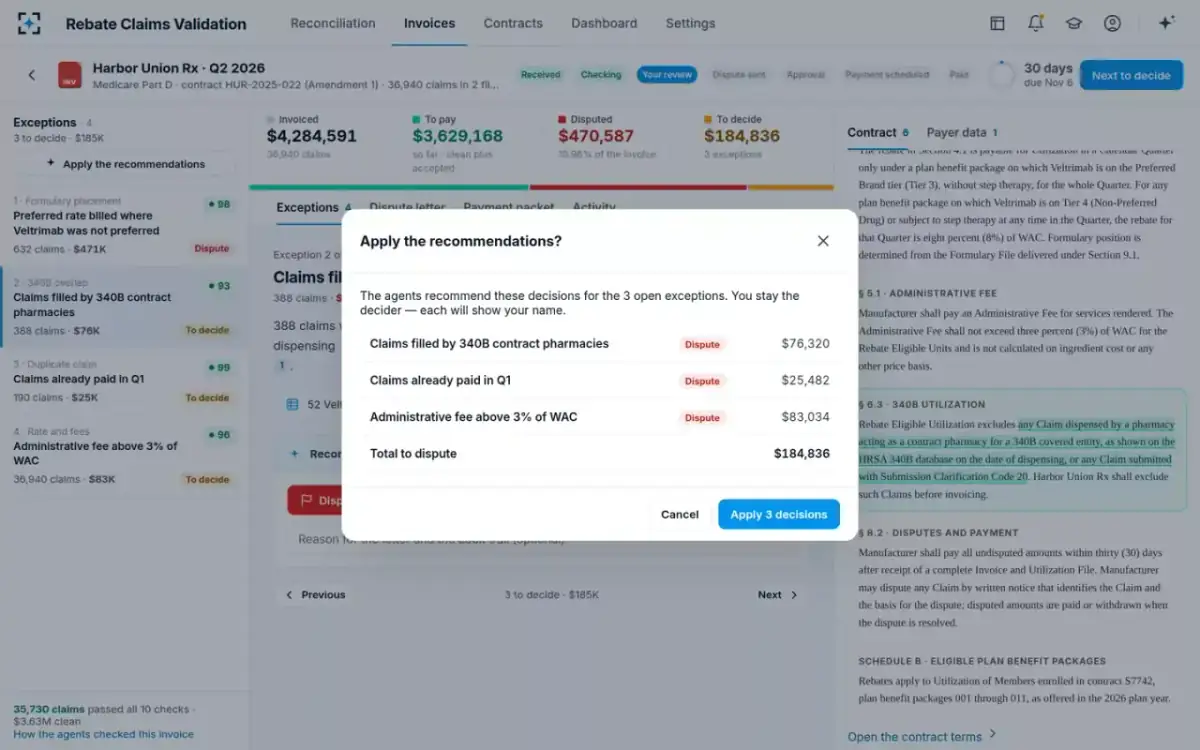Image resolution: width=1200 pixels, height=750 pixels.
Task: Switch to the Payer data tab
Action: pyautogui.click(x=962, y=132)
